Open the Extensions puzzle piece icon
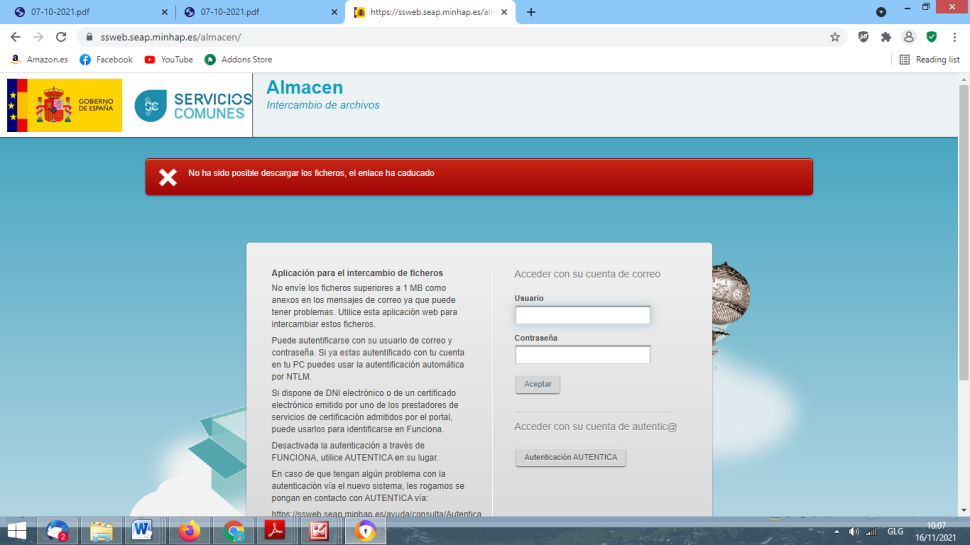 coord(885,37)
